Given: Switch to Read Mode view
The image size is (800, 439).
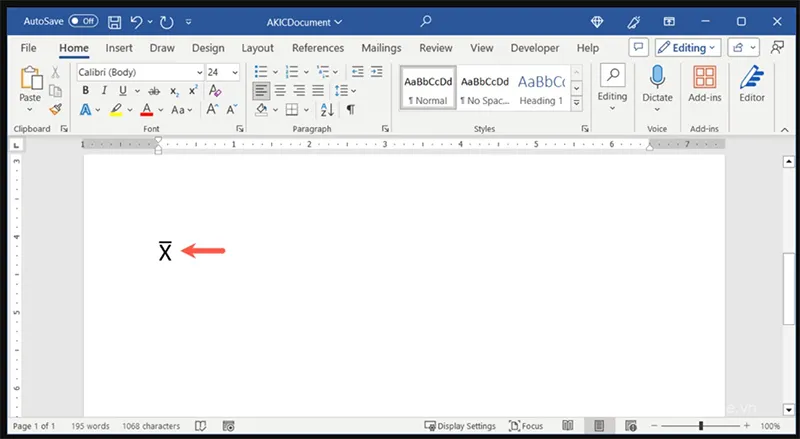Looking at the screenshot, I should [567, 425].
